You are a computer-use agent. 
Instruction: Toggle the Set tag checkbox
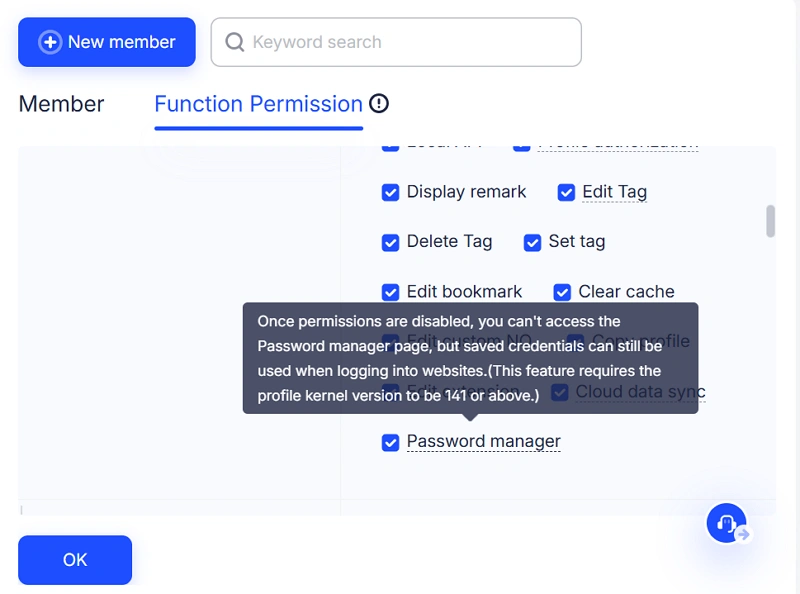click(532, 242)
